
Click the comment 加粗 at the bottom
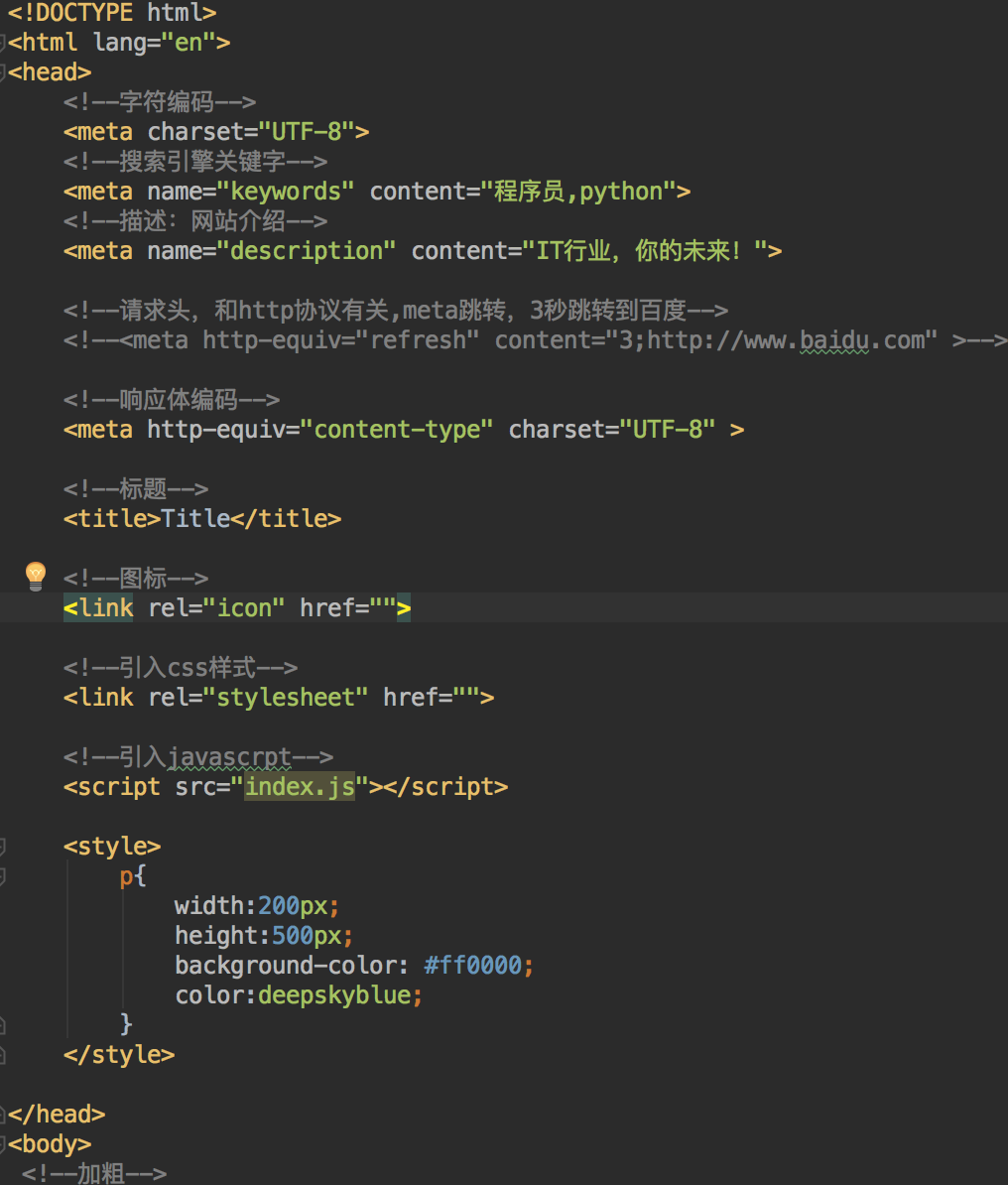(x=94, y=1174)
